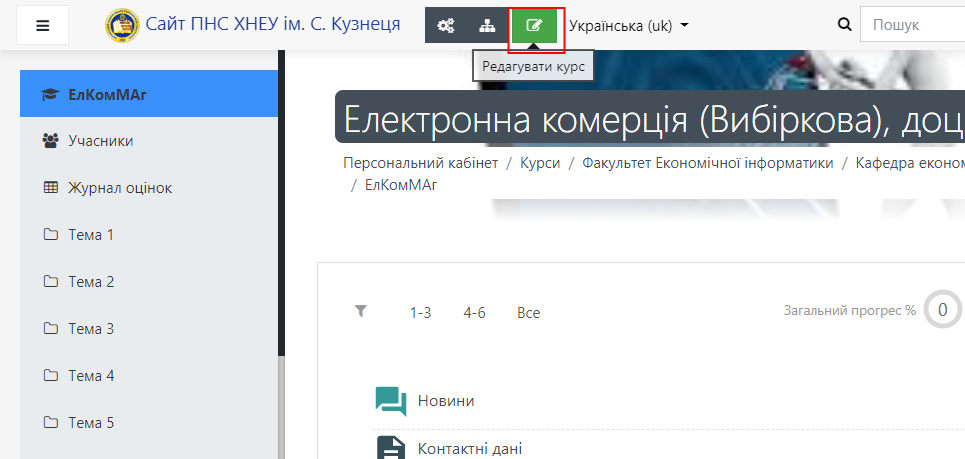Click the table grid icon beside Журнал оцінок
Screen dimensions: 965x459
[50, 188]
